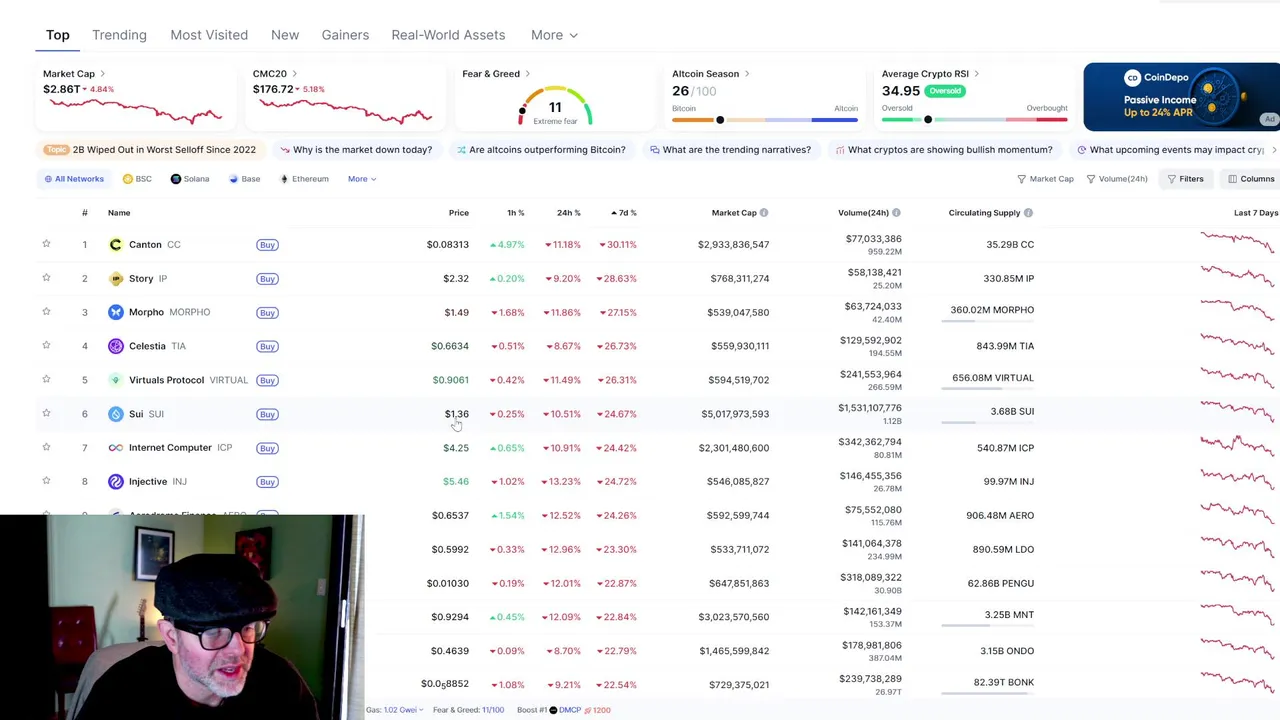Click the Oversold RSI badge

point(945,91)
